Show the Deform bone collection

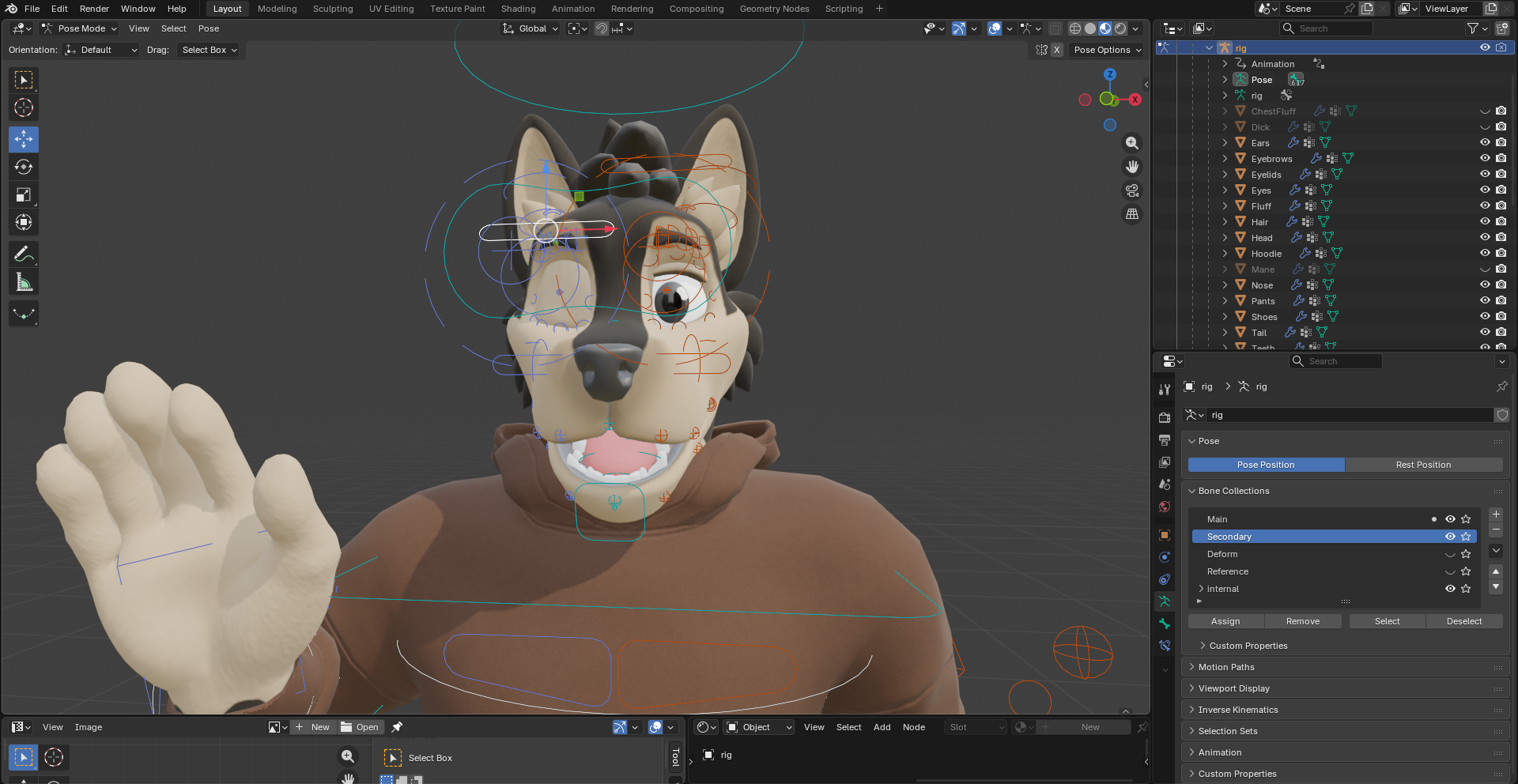pos(1450,554)
